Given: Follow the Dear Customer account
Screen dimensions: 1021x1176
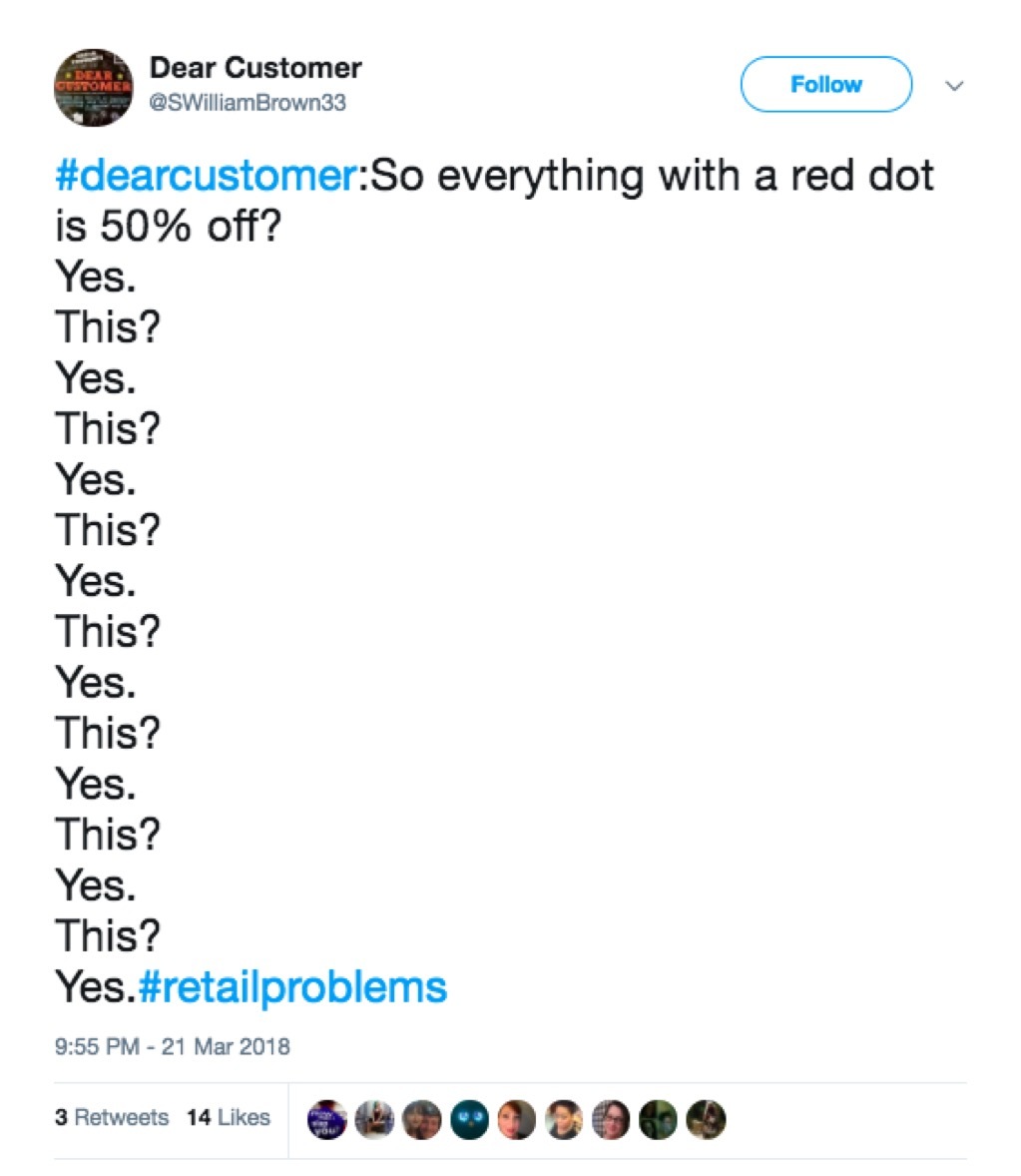Looking at the screenshot, I should [825, 85].
